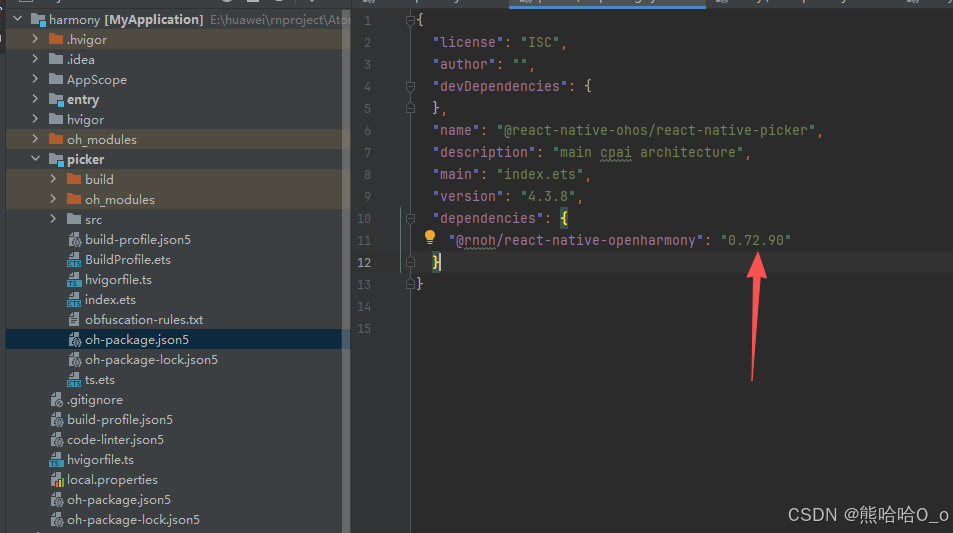This screenshot has height=533, width=953.
Task: Expand the build folder under picker
Action: click(53, 179)
